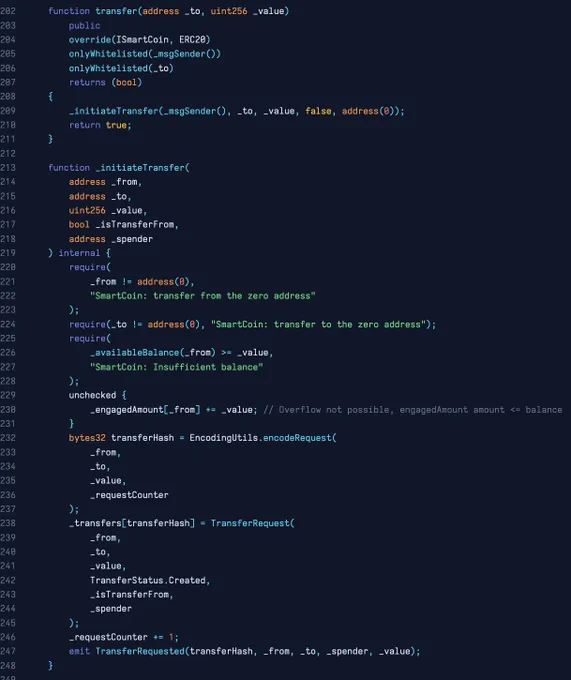Click '_from,' argument on line 233
The height and width of the screenshot is (680, 571).
105,453
